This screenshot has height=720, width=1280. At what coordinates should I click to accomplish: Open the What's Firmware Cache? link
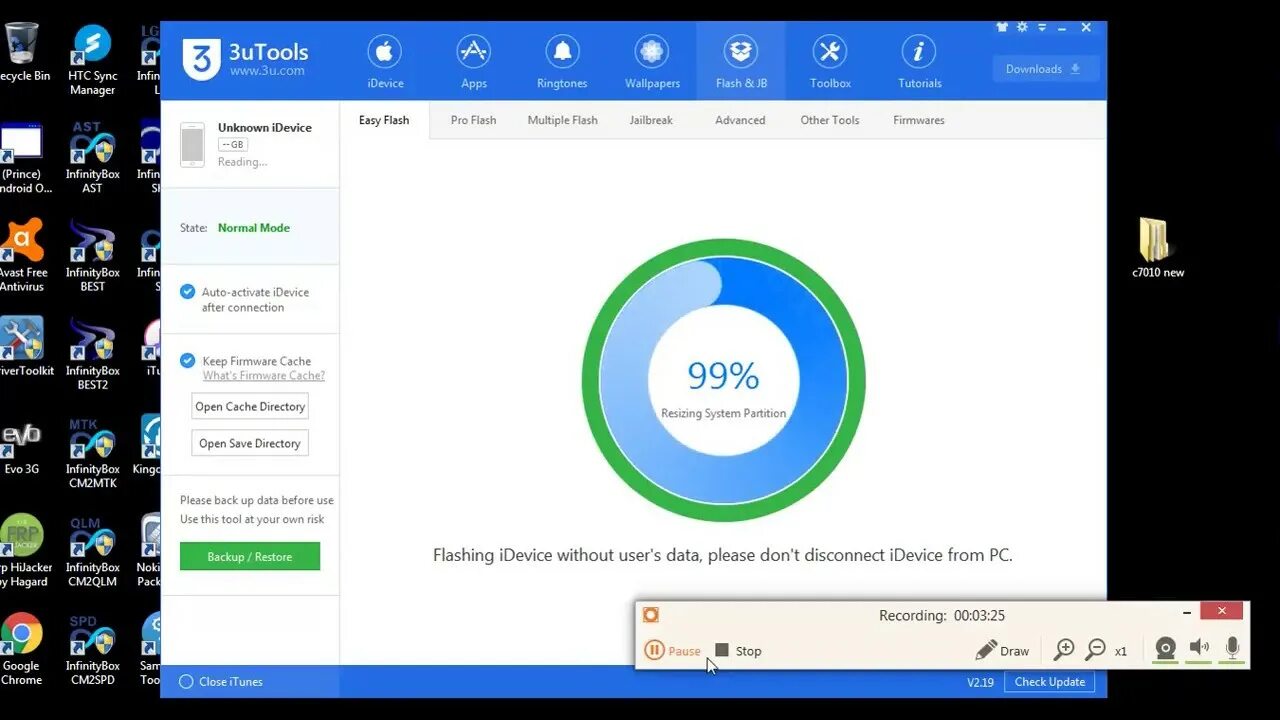[x=264, y=376]
